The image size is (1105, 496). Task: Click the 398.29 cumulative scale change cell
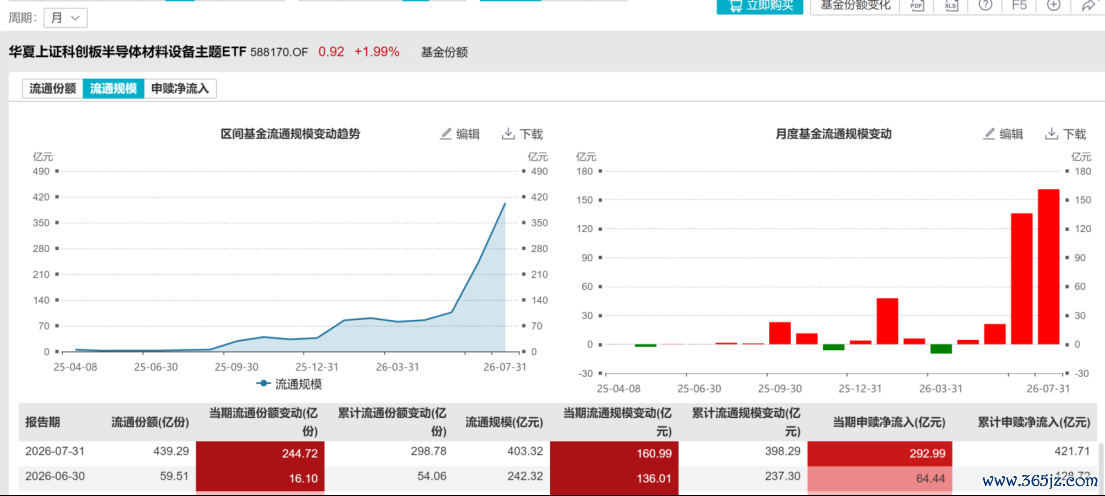tap(782, 454)
